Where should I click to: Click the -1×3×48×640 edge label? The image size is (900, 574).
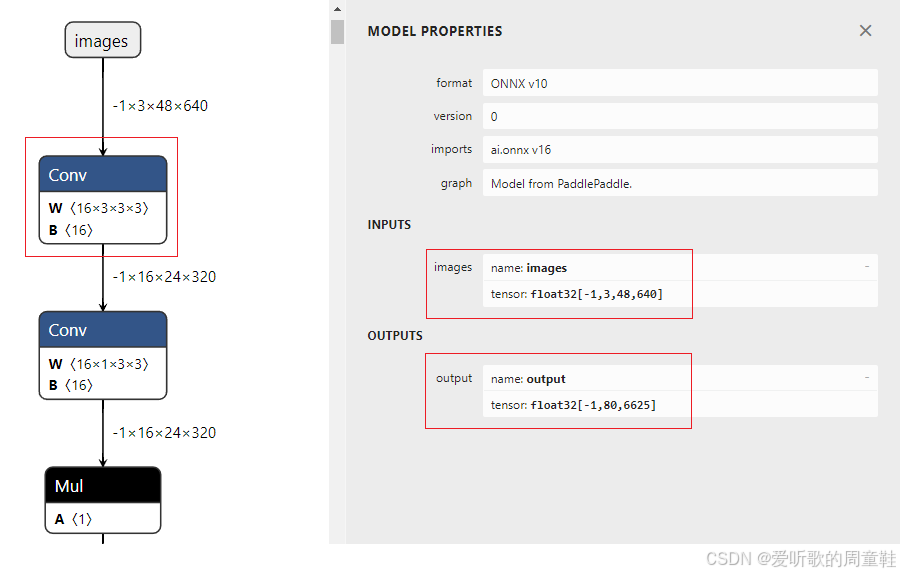tap(160, 106)
